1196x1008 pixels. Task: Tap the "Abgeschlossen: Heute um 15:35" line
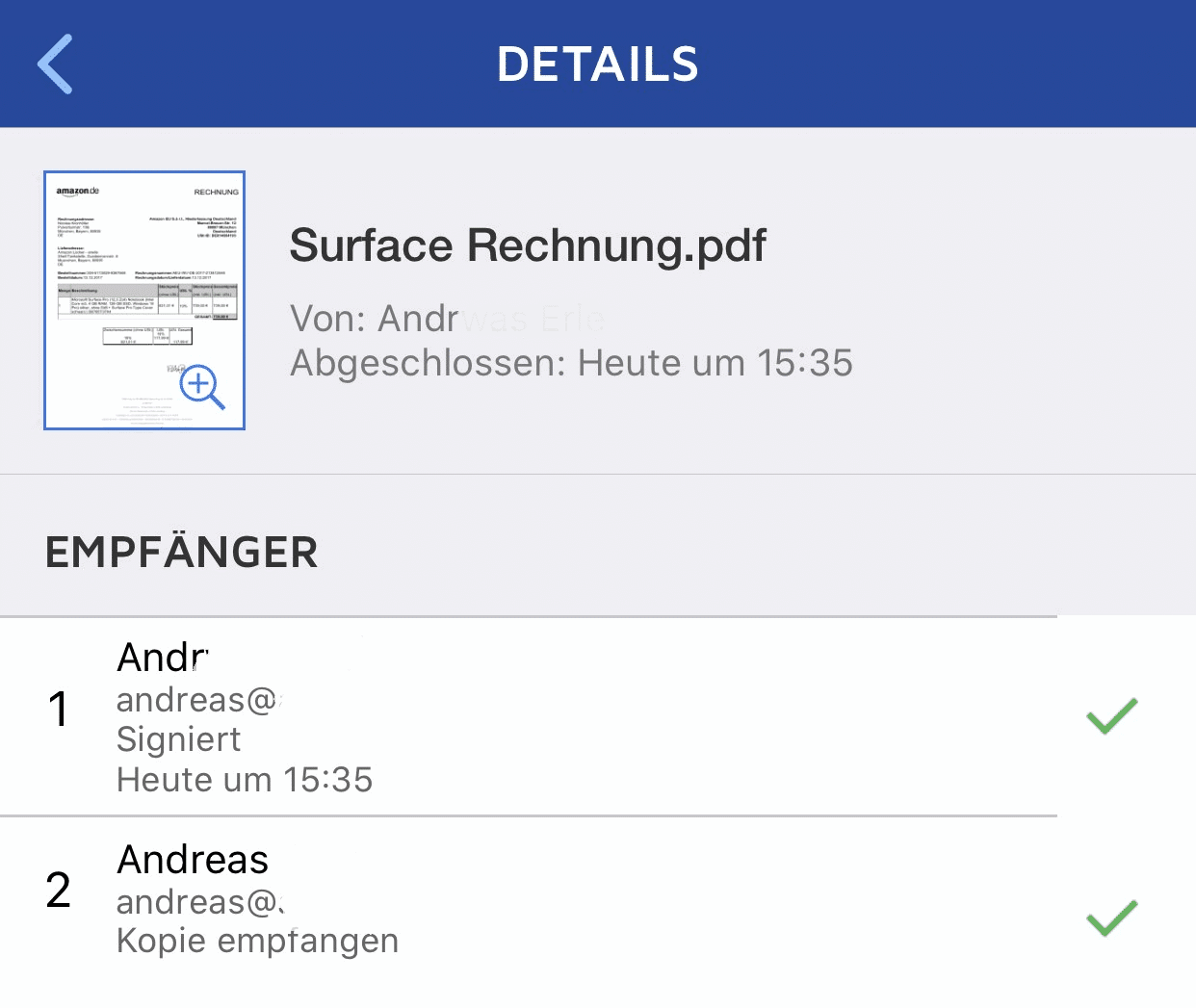pos(571,363)
